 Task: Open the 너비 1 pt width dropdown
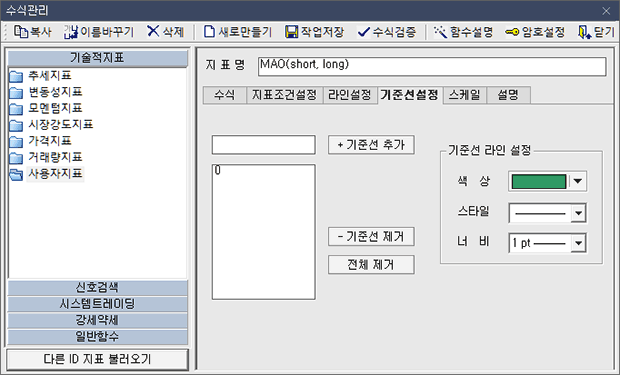(578, 243)
